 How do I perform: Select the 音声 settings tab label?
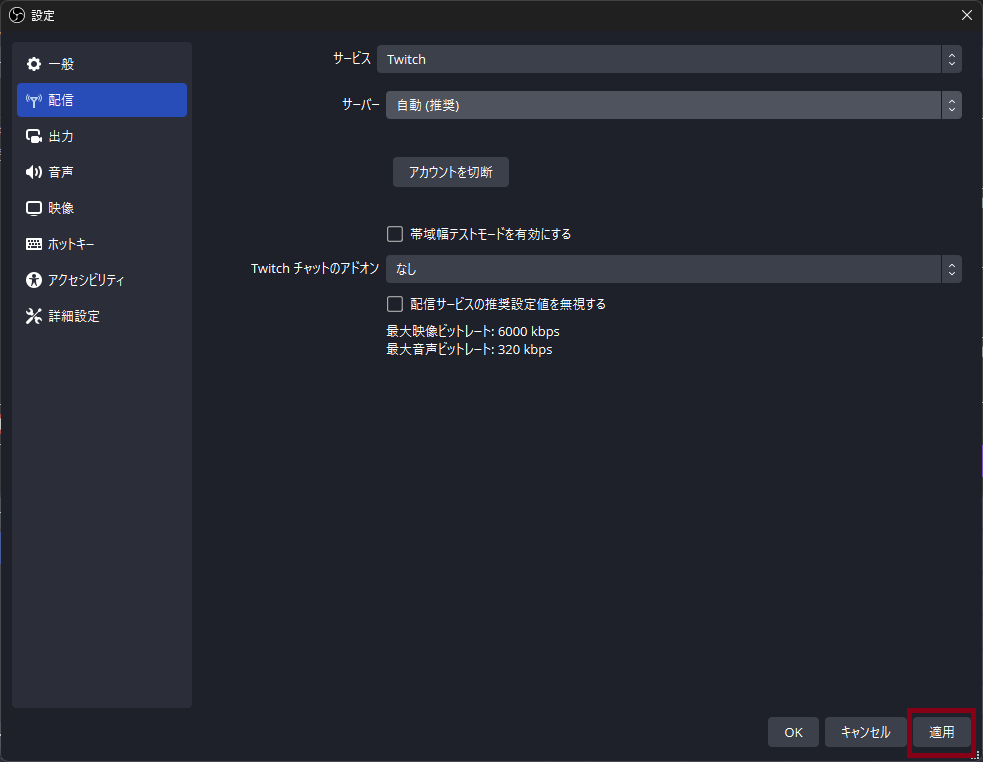(61, 172)
